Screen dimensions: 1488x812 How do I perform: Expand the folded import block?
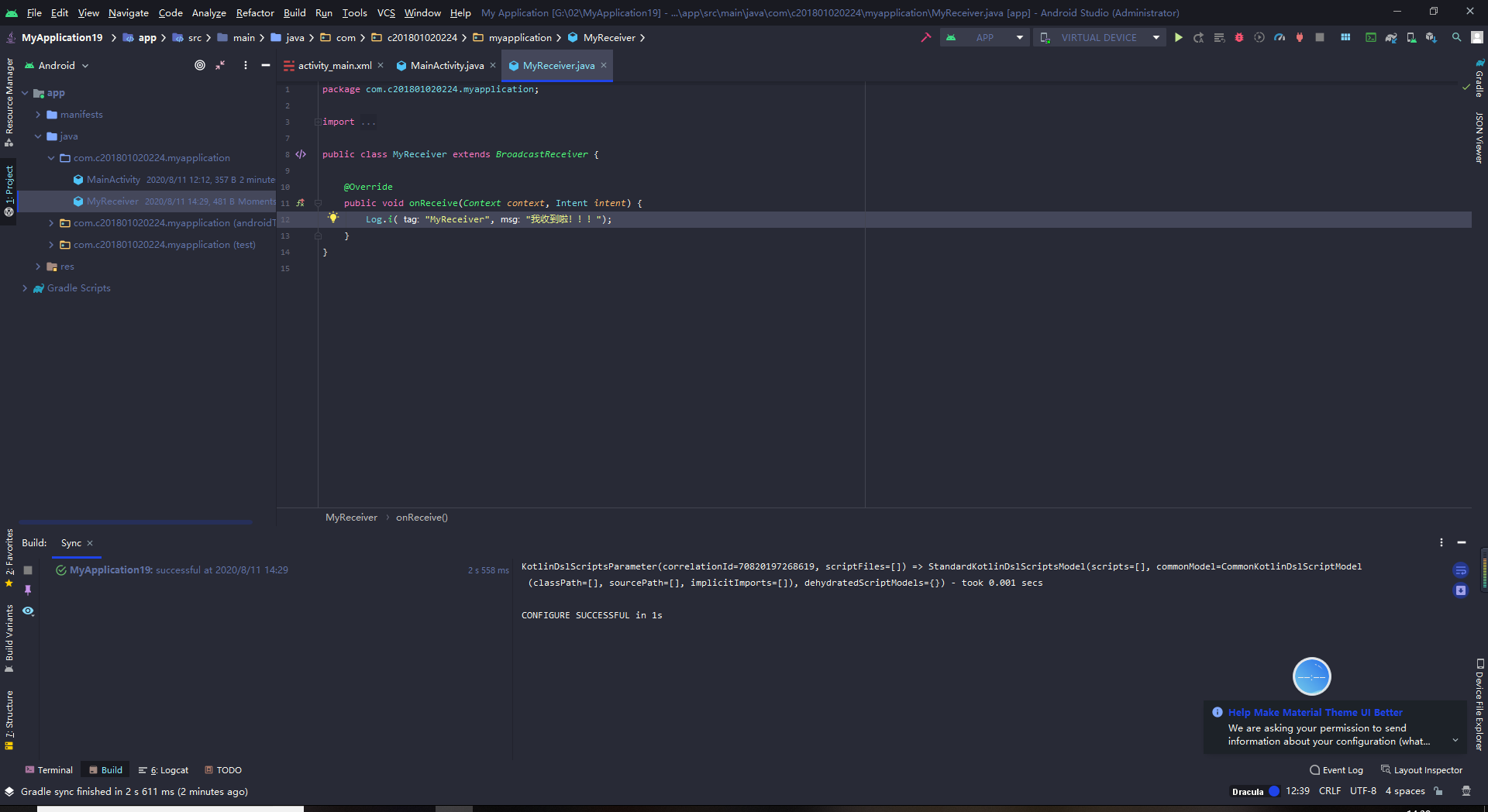317,122
